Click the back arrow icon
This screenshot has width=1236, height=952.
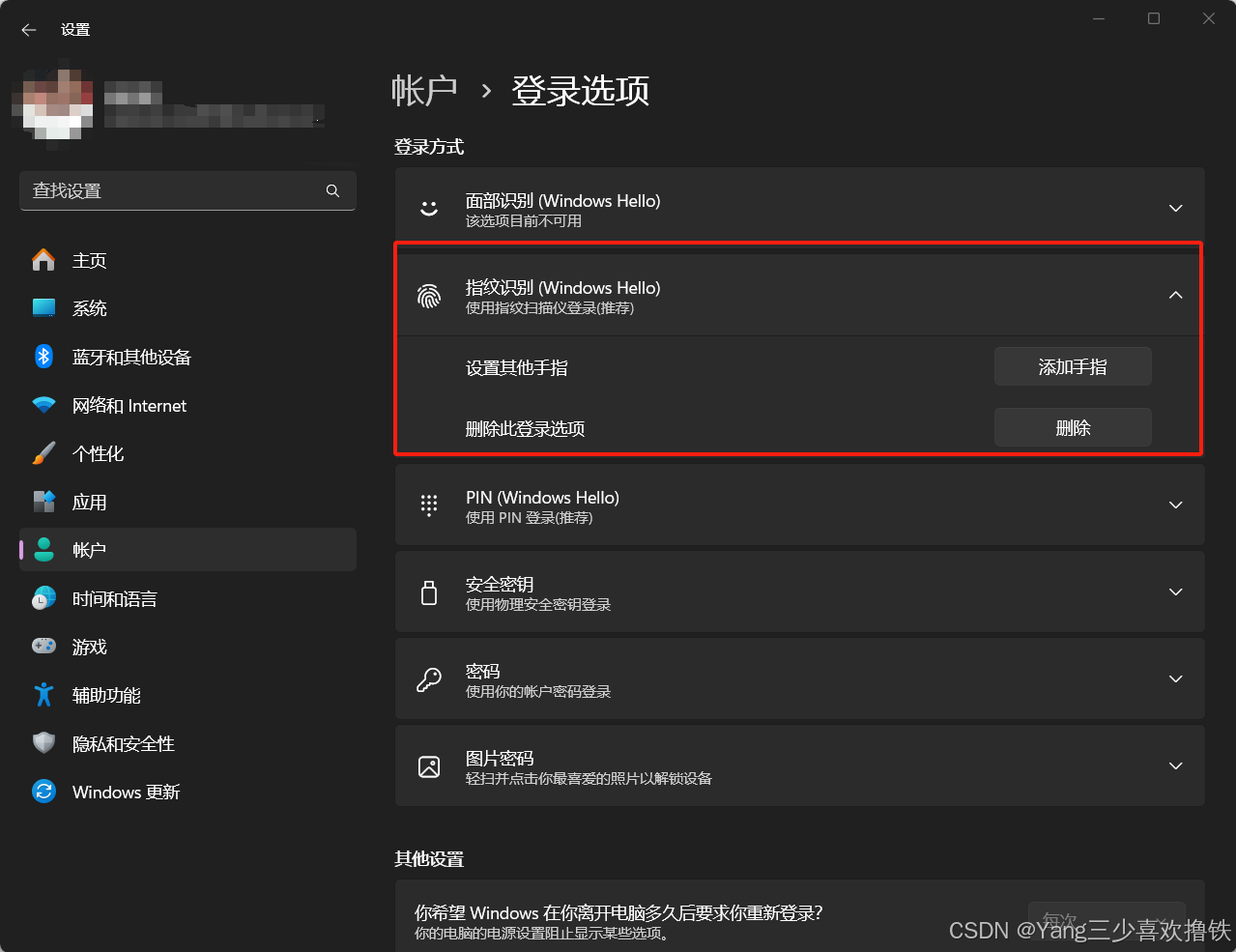29,30
